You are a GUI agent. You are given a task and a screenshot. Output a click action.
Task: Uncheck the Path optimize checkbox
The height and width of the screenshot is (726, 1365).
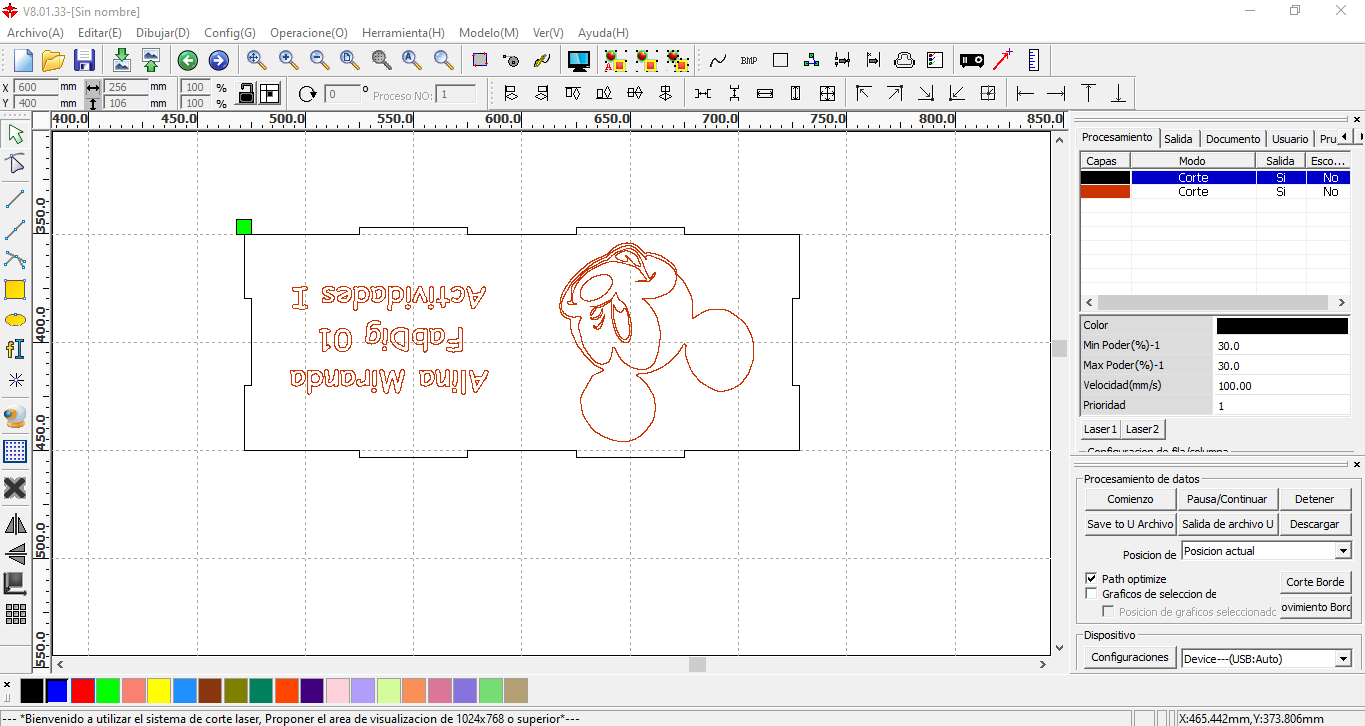1091,578
